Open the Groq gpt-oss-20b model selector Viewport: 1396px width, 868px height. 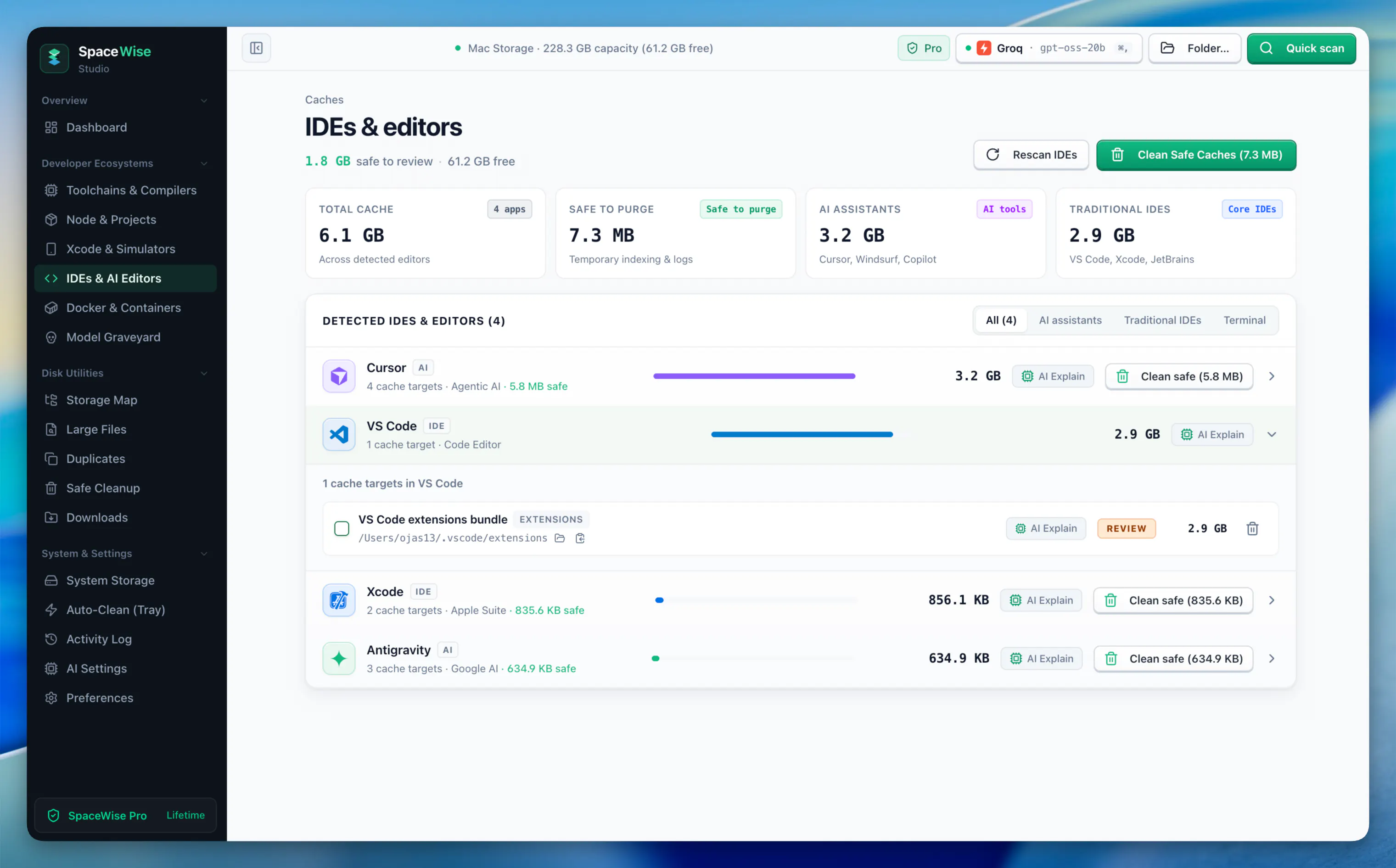pos(1048,48)
